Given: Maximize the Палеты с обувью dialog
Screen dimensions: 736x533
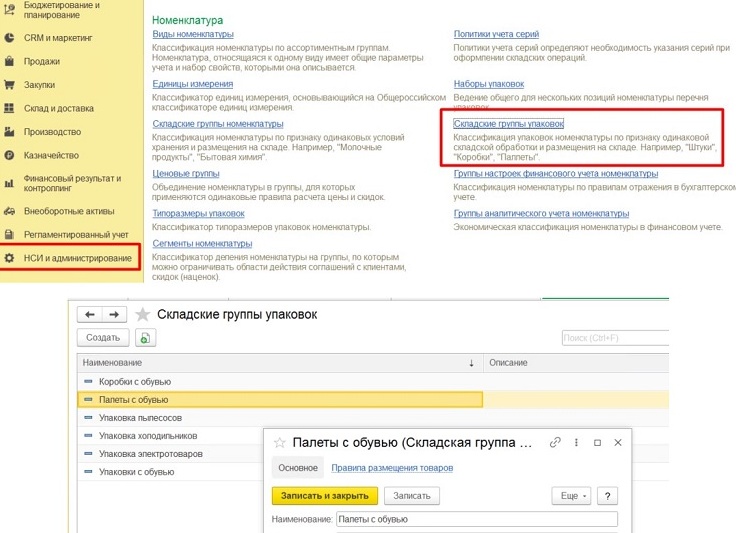Looking at the screenshot, I should click(x=597, y=442).
